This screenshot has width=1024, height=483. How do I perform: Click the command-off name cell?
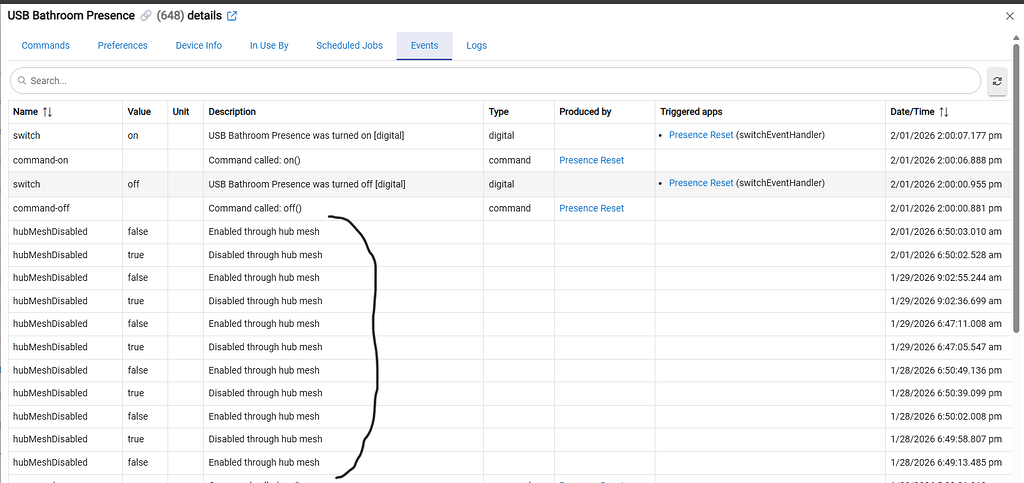pyautogui.click(x=41, y=208)
